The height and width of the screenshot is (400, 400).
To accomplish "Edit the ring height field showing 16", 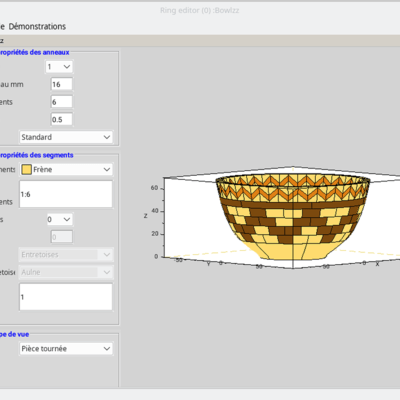I will coord(62,84).
